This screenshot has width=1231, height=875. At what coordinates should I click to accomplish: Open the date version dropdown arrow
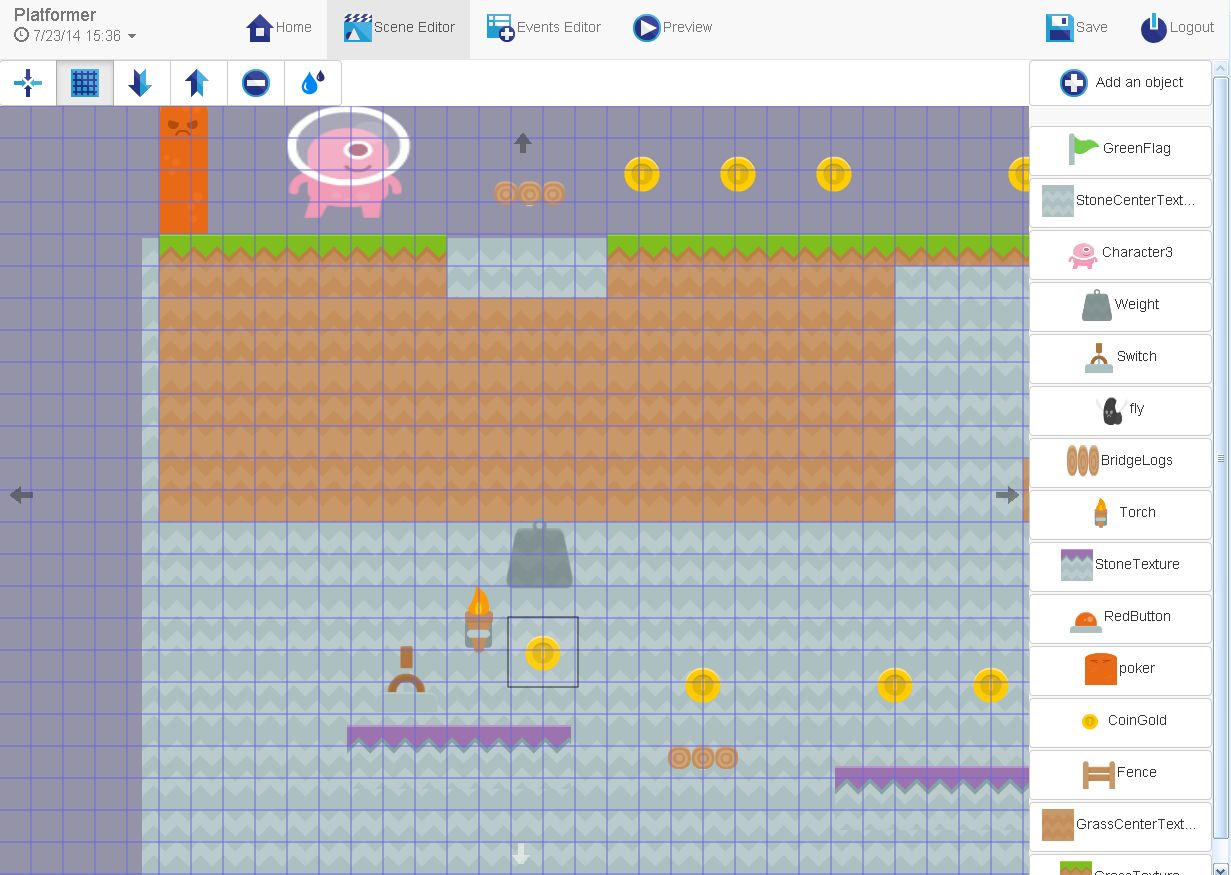(132, 37)
